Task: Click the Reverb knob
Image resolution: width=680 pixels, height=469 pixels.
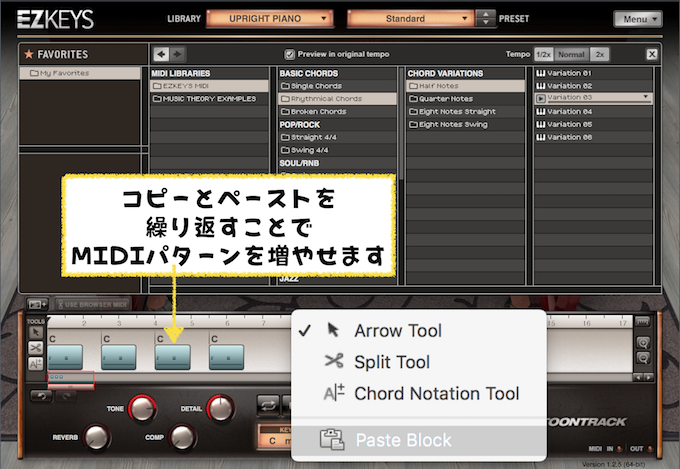Action: [x=97, y=437]
